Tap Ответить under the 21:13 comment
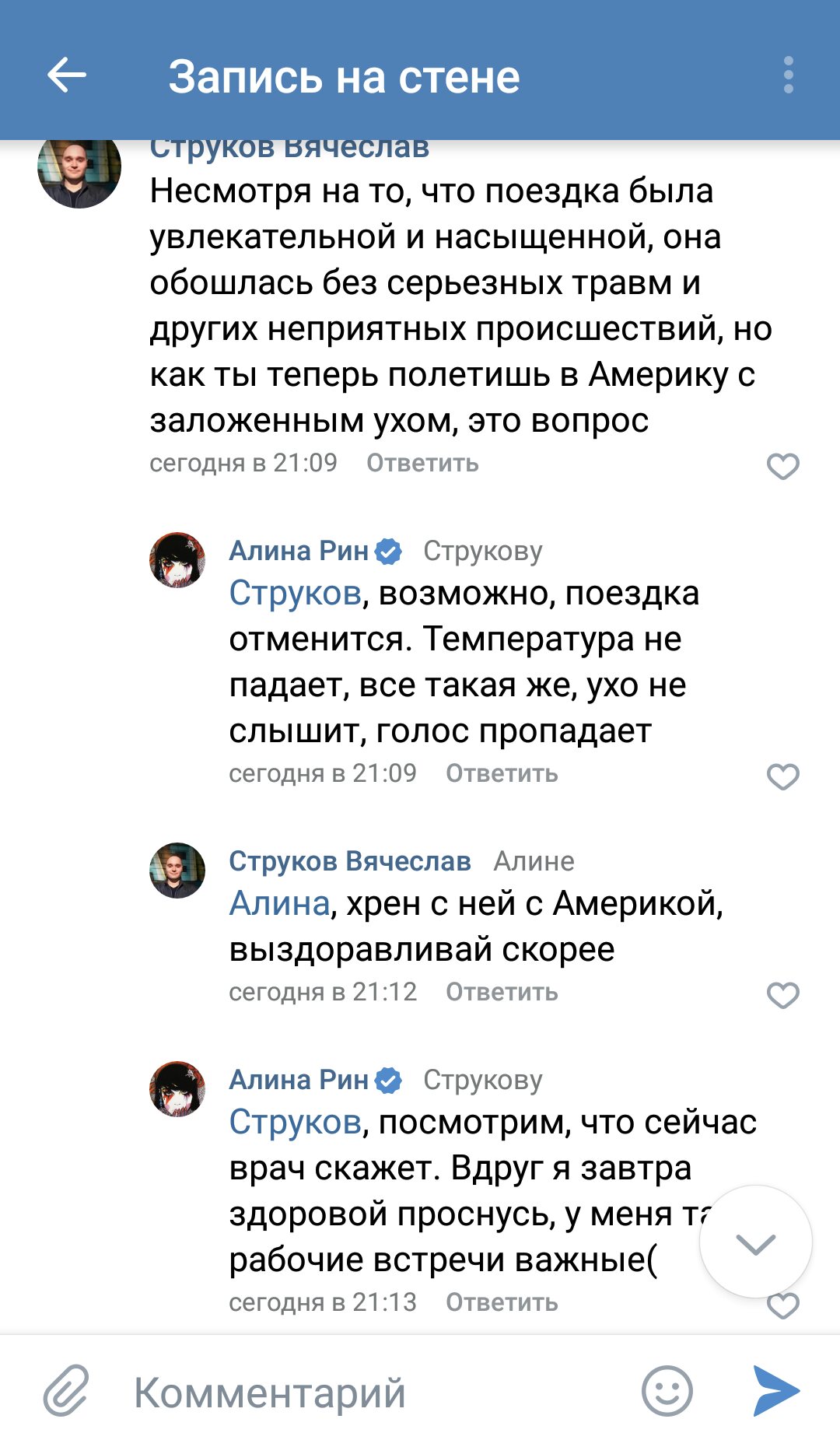 pos(502,1303)
